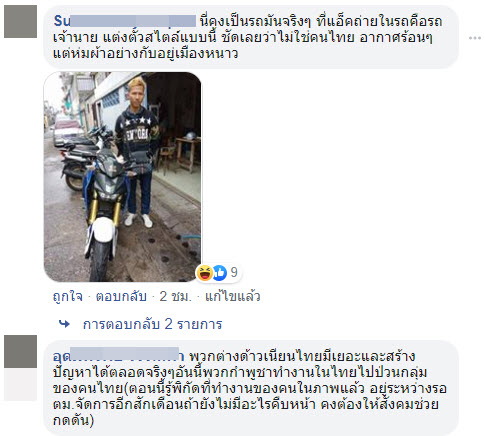The height and width of the screenshot is (436, 485).
Task: Click the blond man standing in the attached photo
Action: pyautogui.click(x=138, y=152)
